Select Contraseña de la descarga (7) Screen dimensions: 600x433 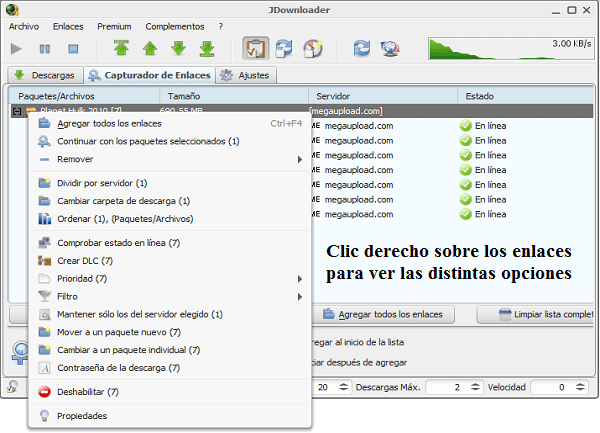pos(170,368)
